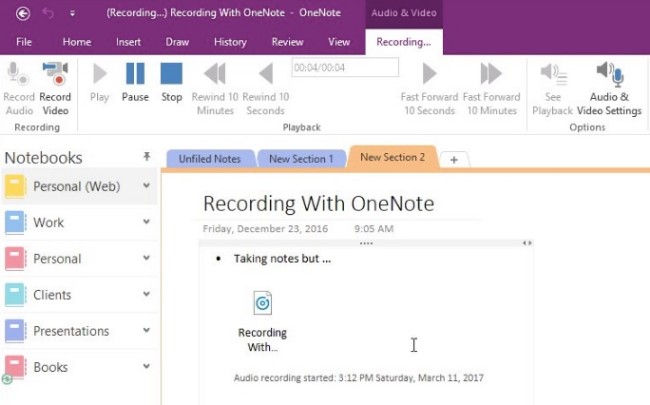Add a new section with plus tab
650x405 pixels.
tap(454, 160)
